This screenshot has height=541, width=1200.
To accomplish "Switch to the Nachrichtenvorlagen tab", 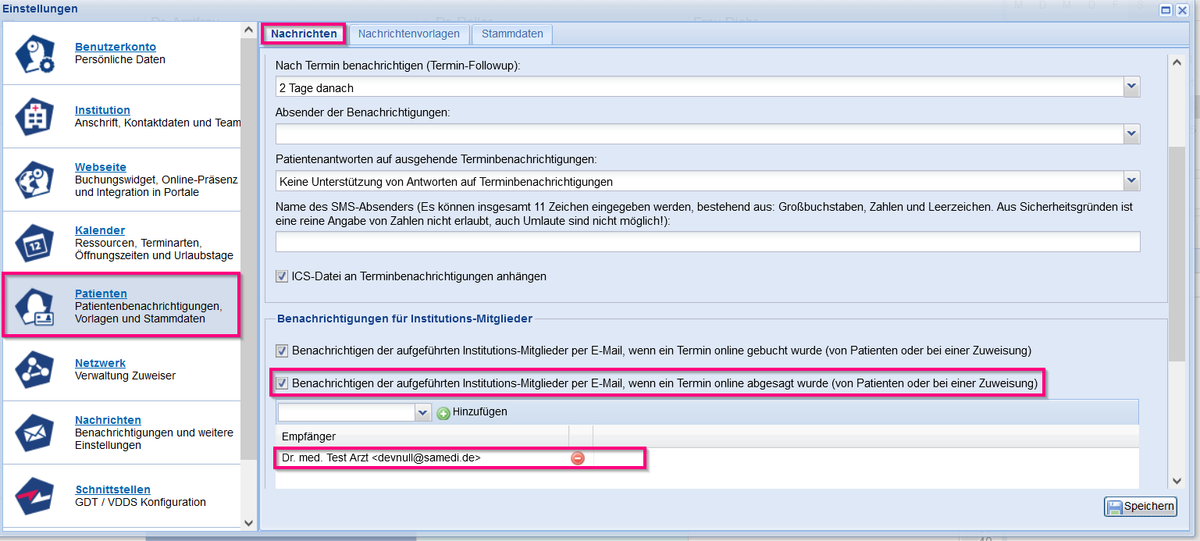I will [x=409, y=34].
